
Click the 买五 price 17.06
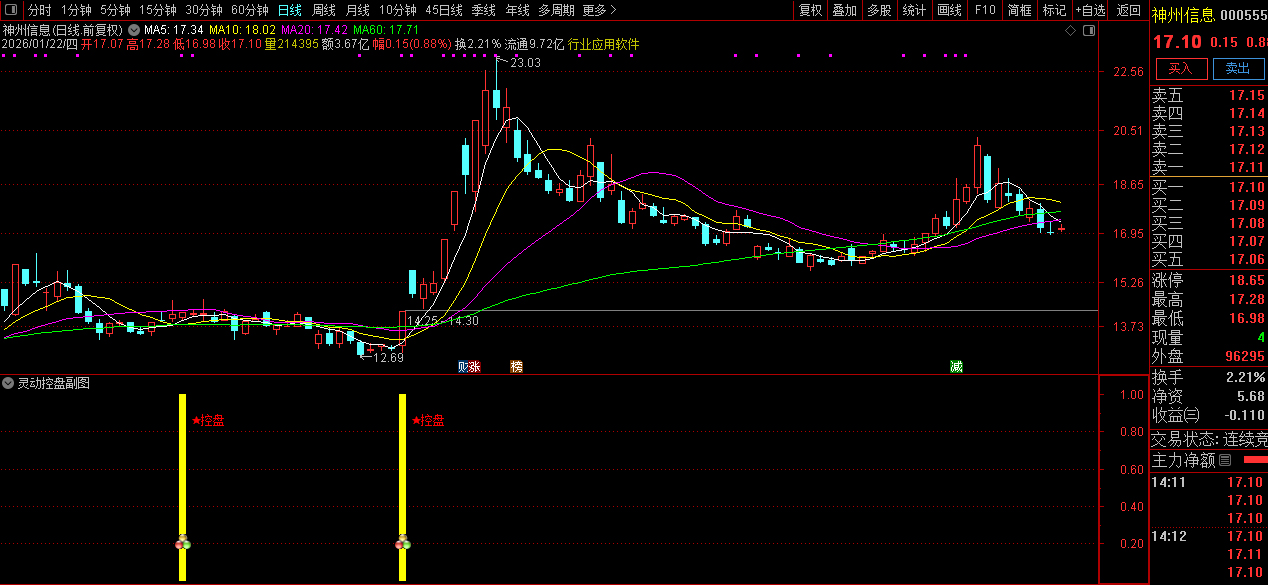(x=1246, y=259)
